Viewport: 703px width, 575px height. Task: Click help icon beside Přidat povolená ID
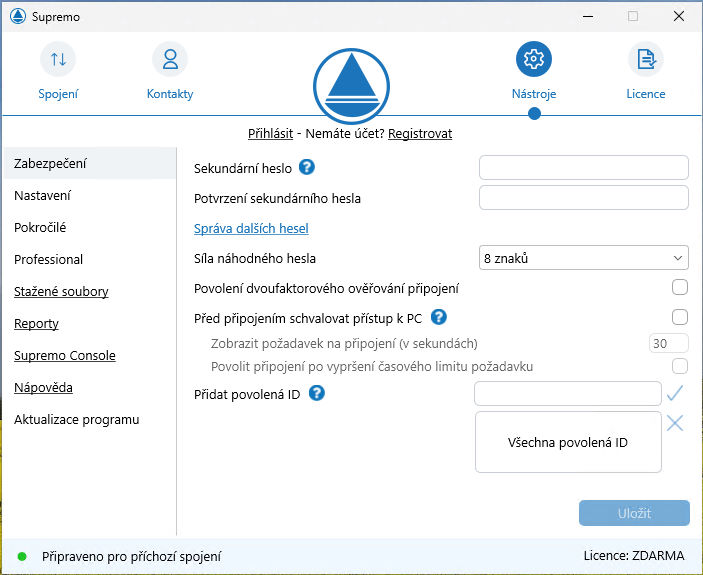[x=317, y=393]
